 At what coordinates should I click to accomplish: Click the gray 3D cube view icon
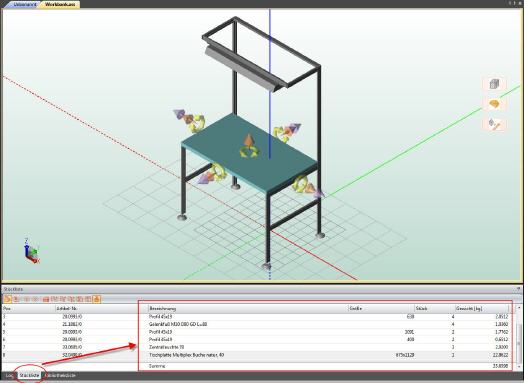click(494, 84)
